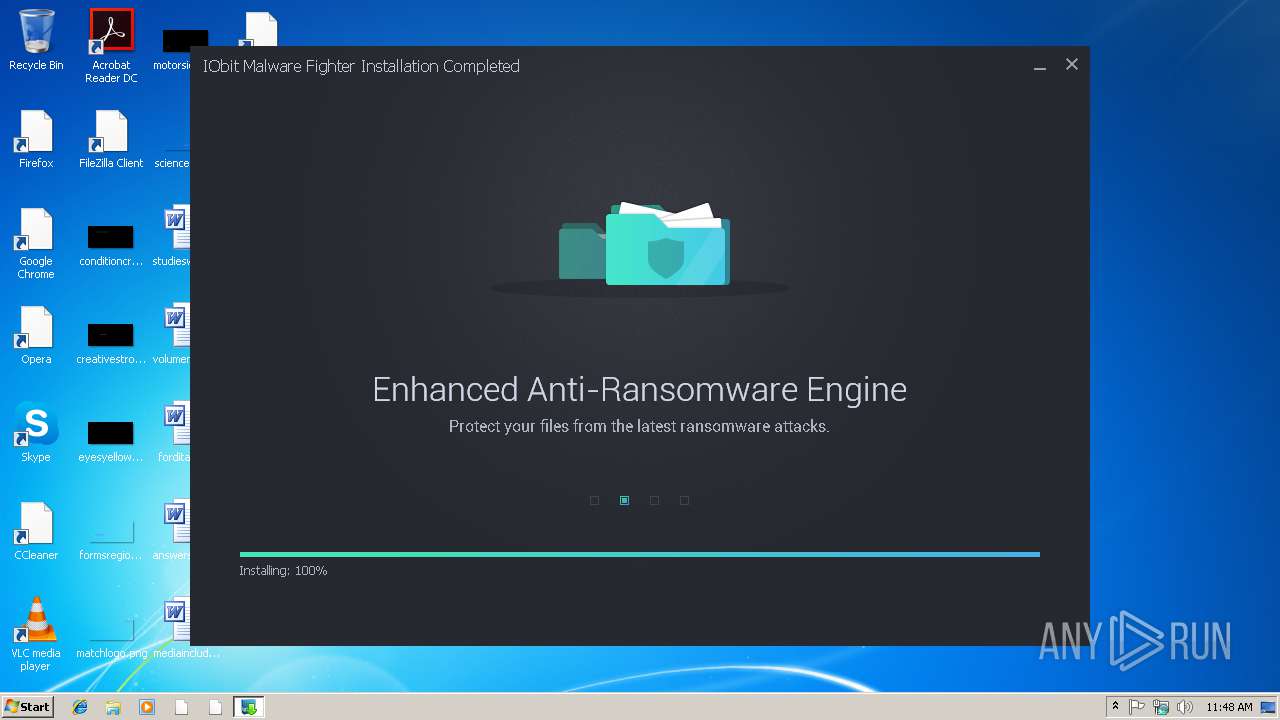
Task: Select second slide indicator dot
Action: pyautogui.click(x=624, y=500)
